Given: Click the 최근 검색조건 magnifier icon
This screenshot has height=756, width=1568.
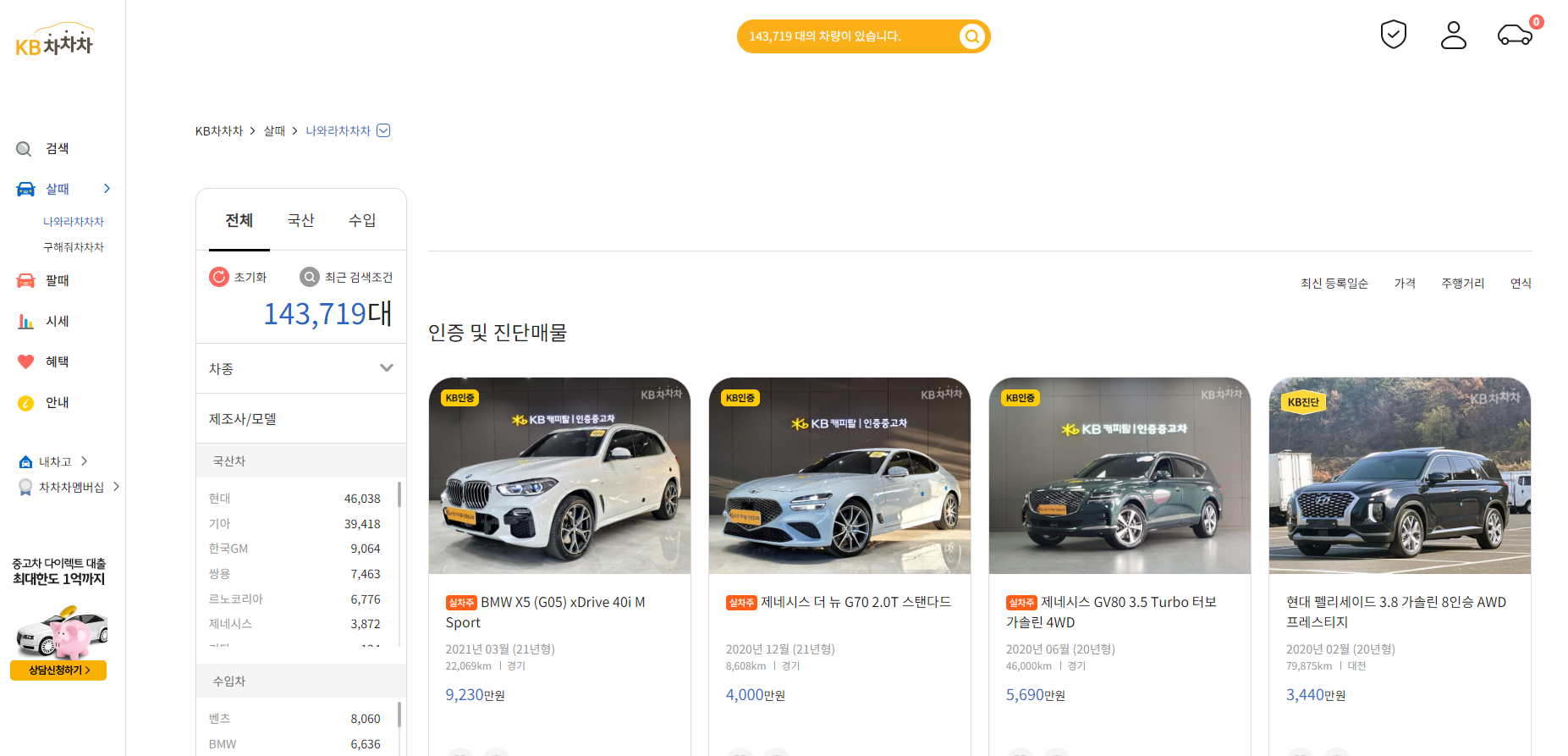Looking at the screenshot, I should click(x=310, y=277).
